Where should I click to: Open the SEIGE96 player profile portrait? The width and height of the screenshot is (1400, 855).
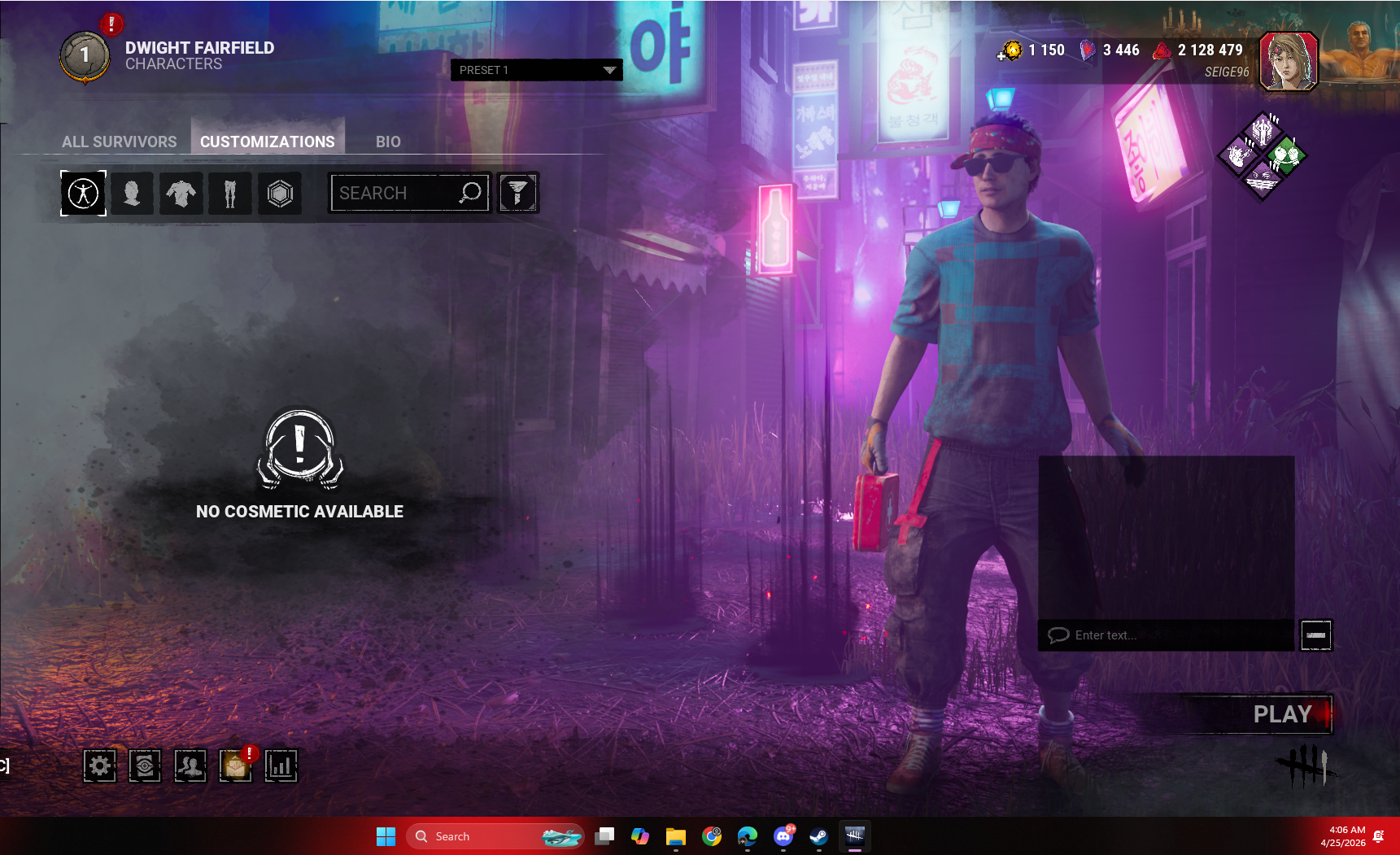coord(1289,61)
